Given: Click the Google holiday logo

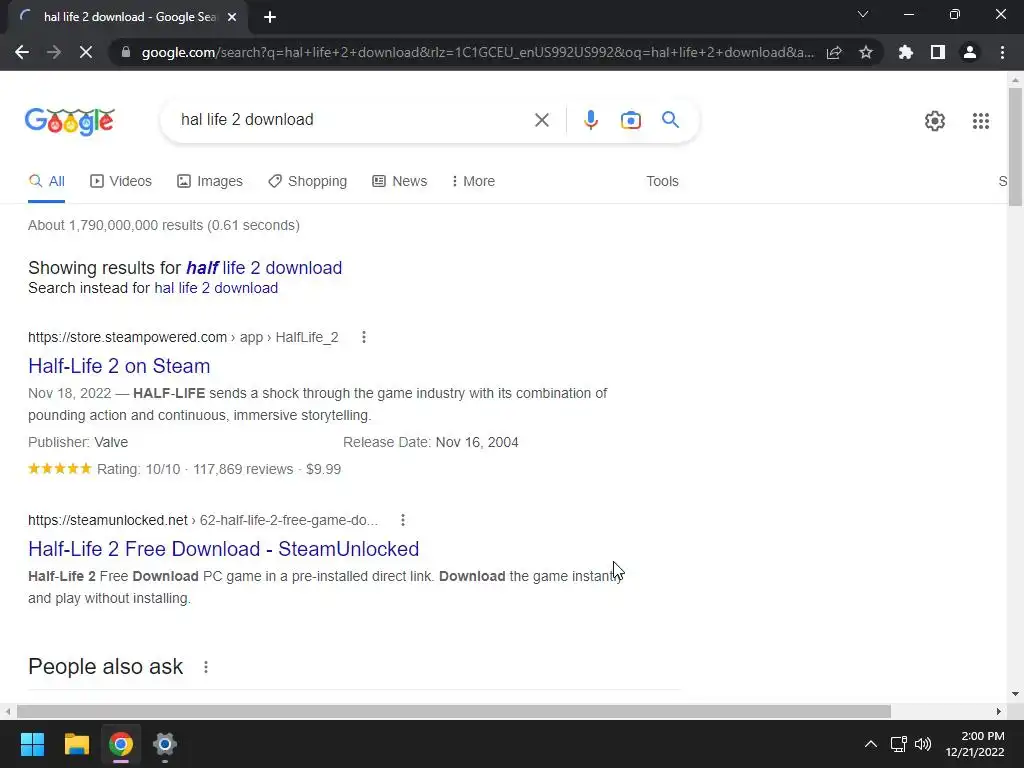Looking at the screenshot, I should click(x=70, y=121).
